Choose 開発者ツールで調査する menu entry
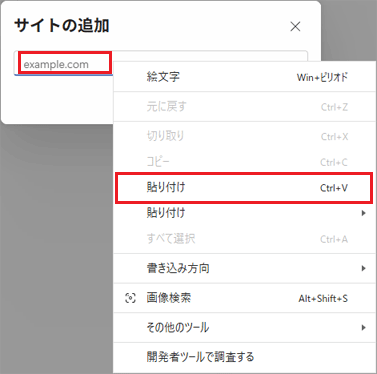Image resolution: width=377 pixels, height=374 pixels. click(245, 357)
